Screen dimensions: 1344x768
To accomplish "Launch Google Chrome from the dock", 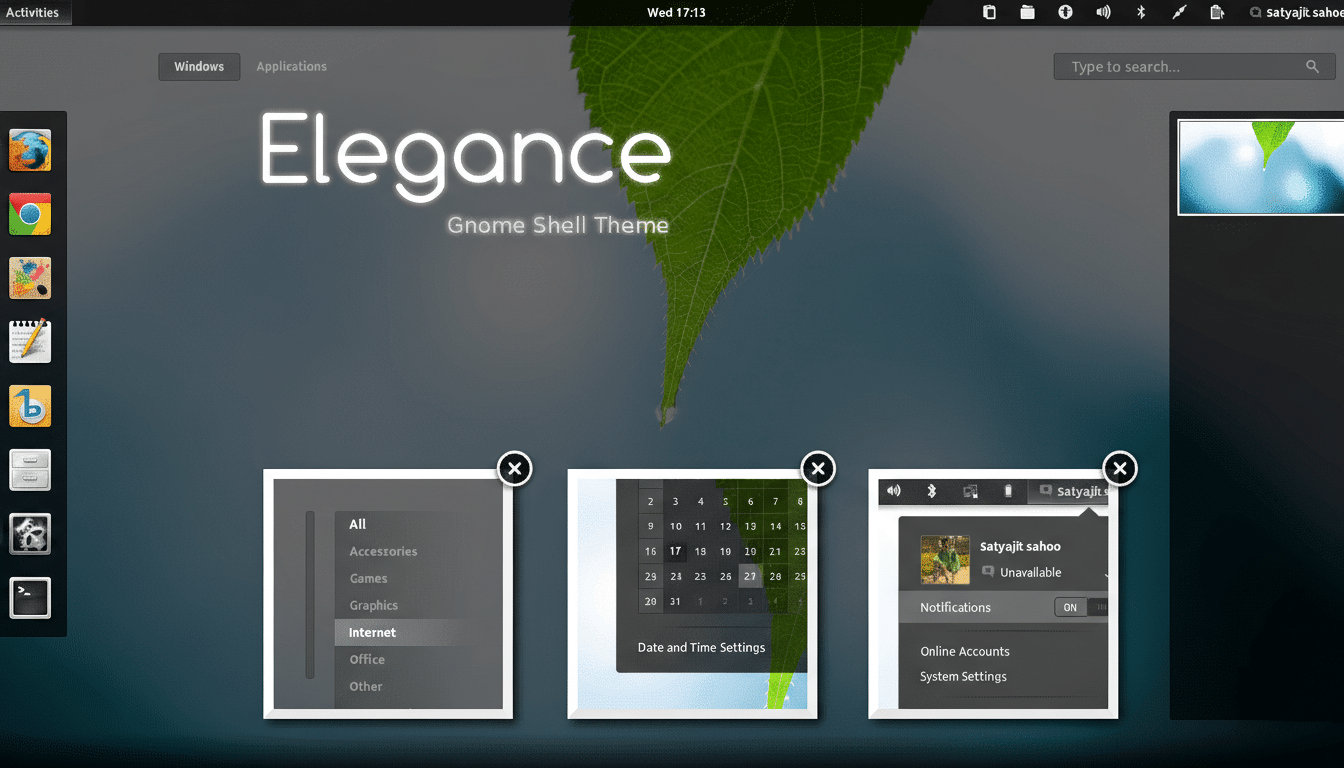I will coord(30,214).
